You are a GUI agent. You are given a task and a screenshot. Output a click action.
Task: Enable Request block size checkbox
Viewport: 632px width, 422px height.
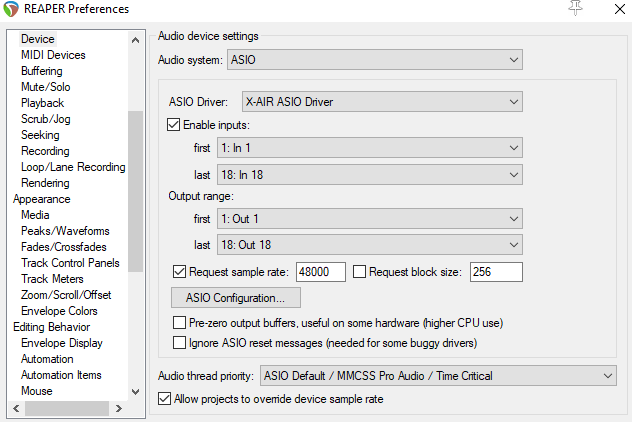point(359,272)
